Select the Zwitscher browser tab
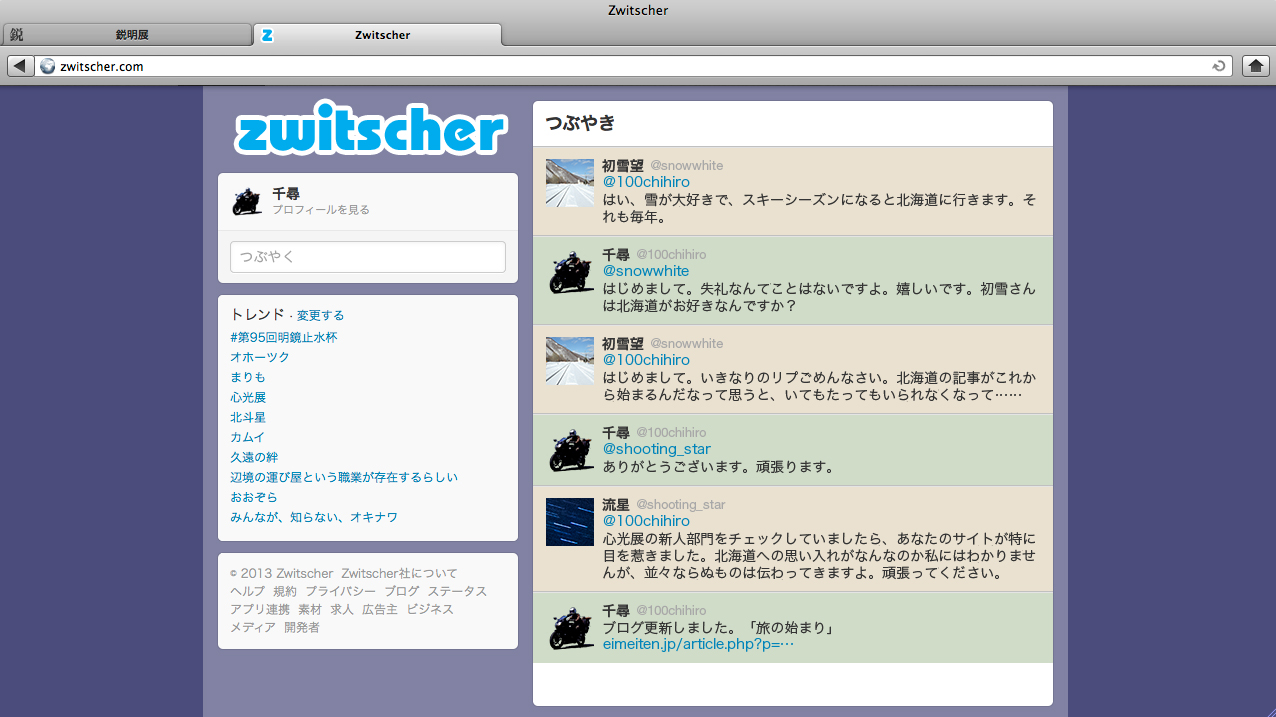 [377, 35]
